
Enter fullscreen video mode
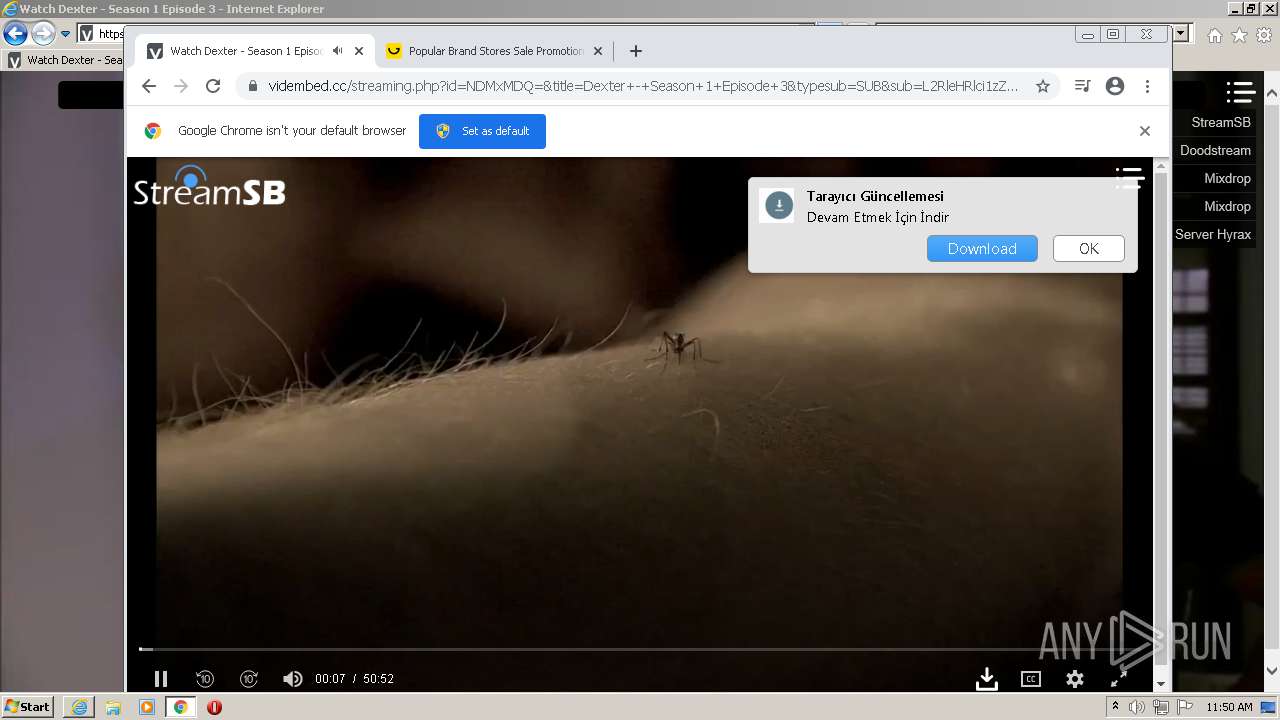1119,679
